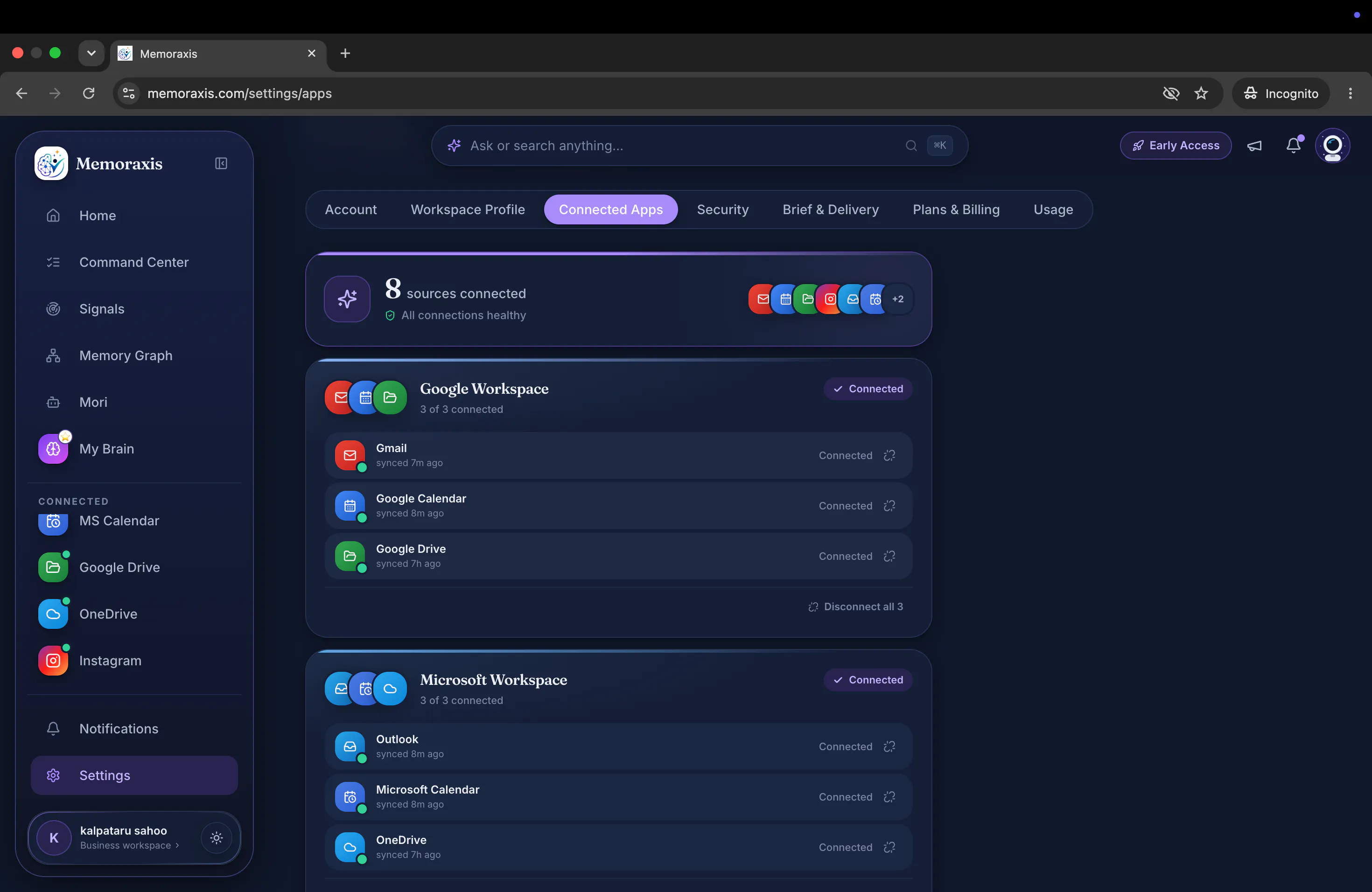Screen dimensions: 1372x892
Task: Reload the page in the browser
Action: pos(88,93)
